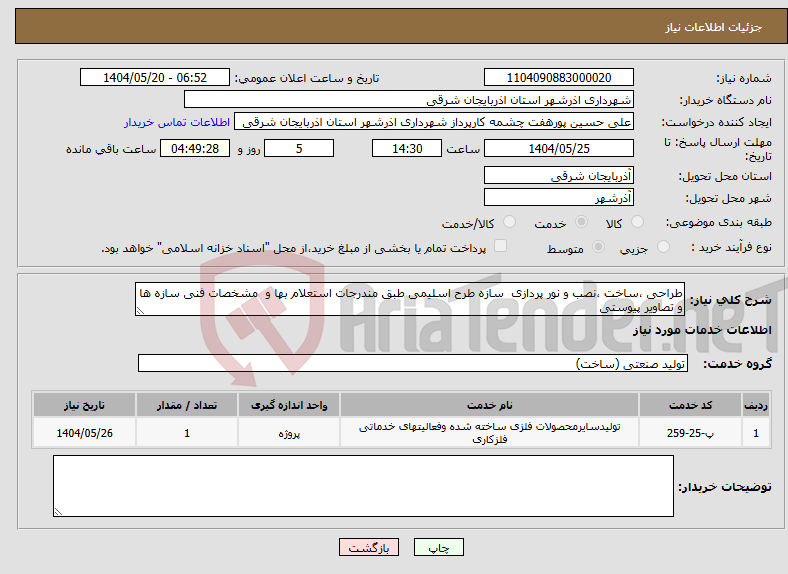Image resolution: width=788 pixels, height=574 pixels.
Task: Click the طبقه بندی موضوعی label
Action: (x=719, y=222)
